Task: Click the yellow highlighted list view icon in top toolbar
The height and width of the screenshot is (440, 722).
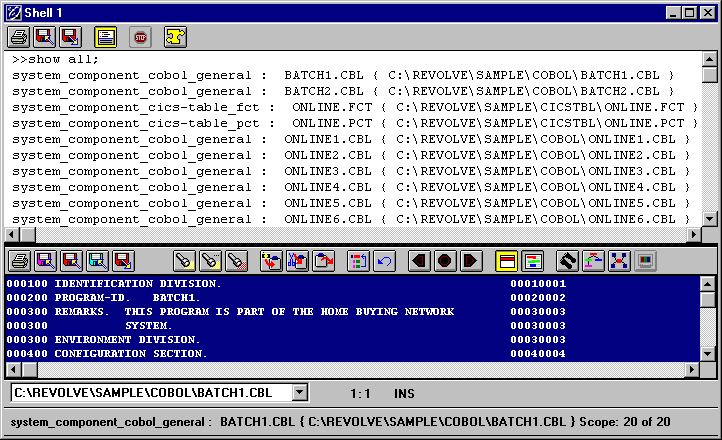Action: tap(106, 37)
